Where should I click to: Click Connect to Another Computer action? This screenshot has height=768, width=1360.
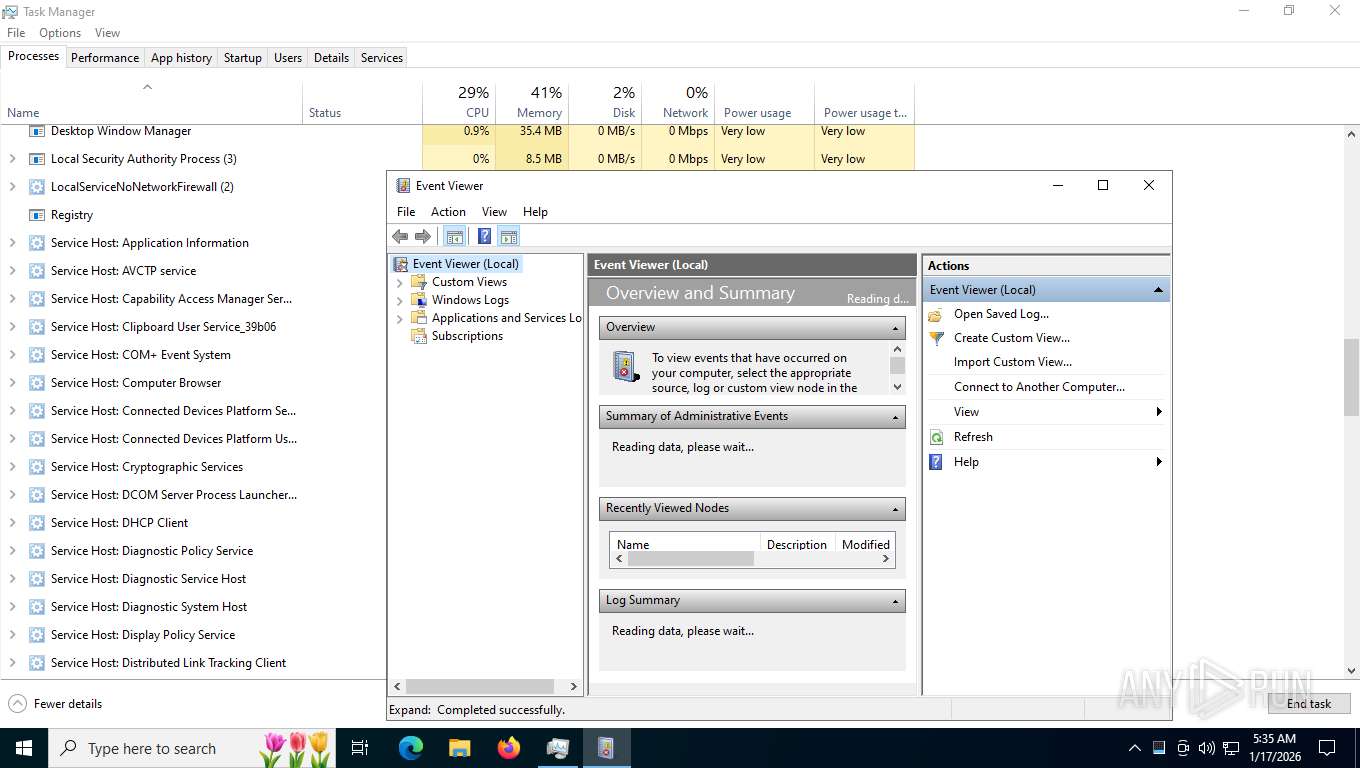point(1039,387)
